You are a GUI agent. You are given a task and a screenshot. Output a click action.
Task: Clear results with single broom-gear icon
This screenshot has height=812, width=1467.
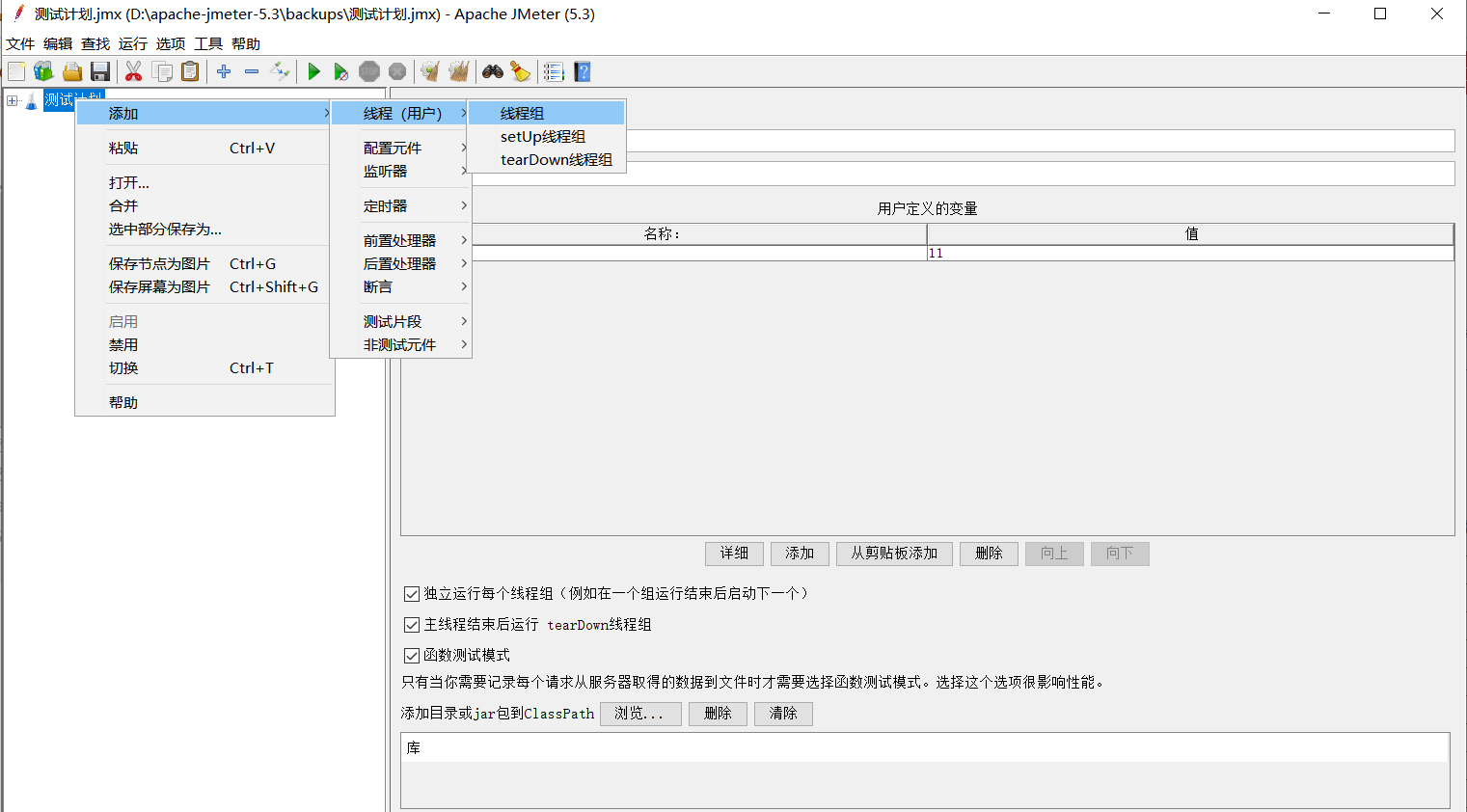coord(431,71)
